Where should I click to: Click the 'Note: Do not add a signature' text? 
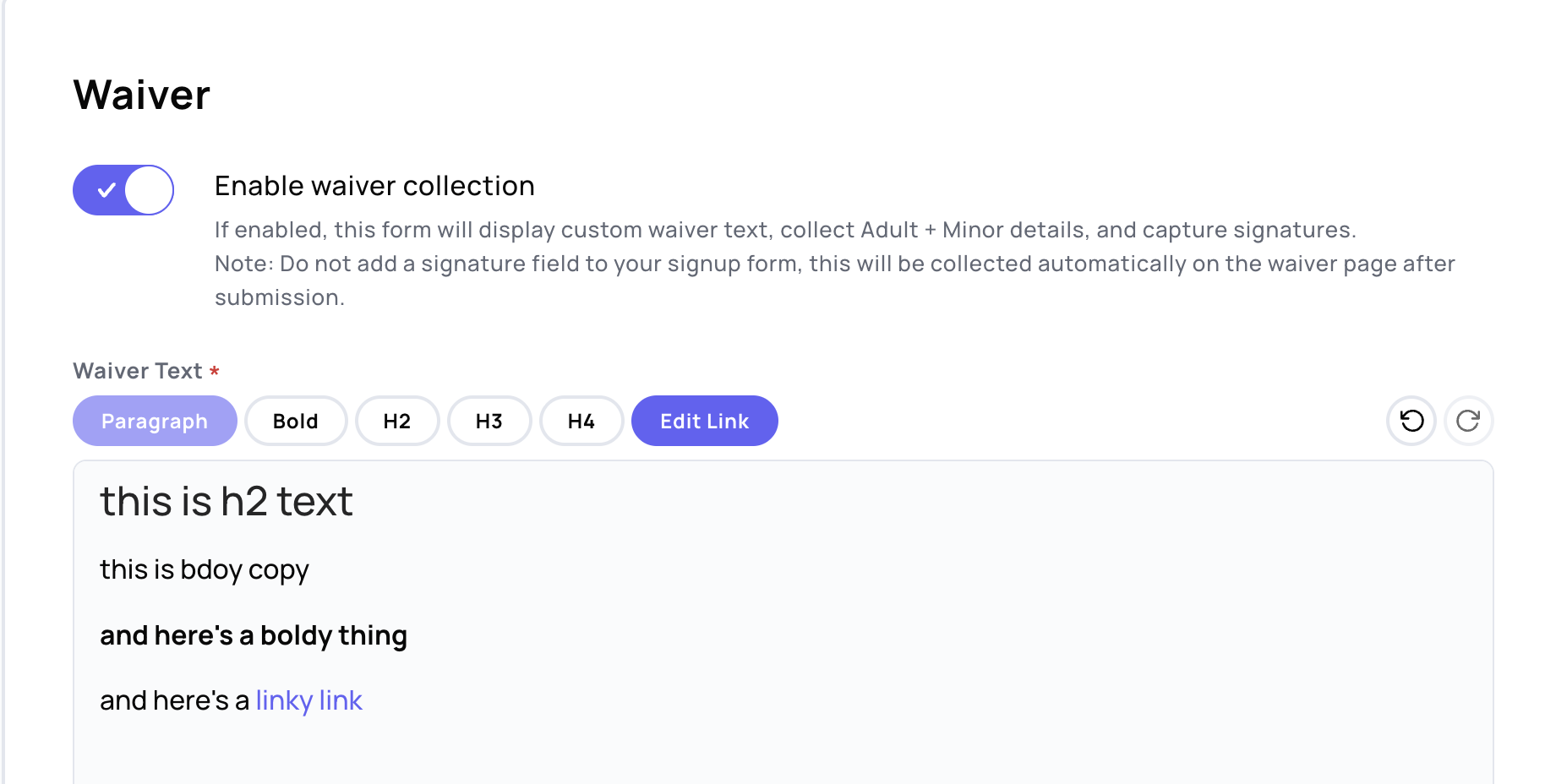tap(834, 264)
